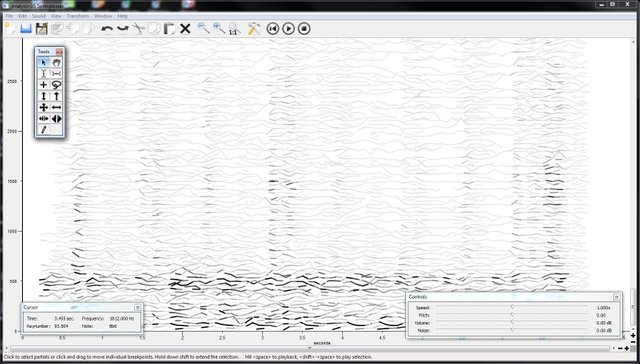The width and height of the screenshot is (640, 364).
Task: Select the single up arrow transpose tool
Action: [56, 96]
